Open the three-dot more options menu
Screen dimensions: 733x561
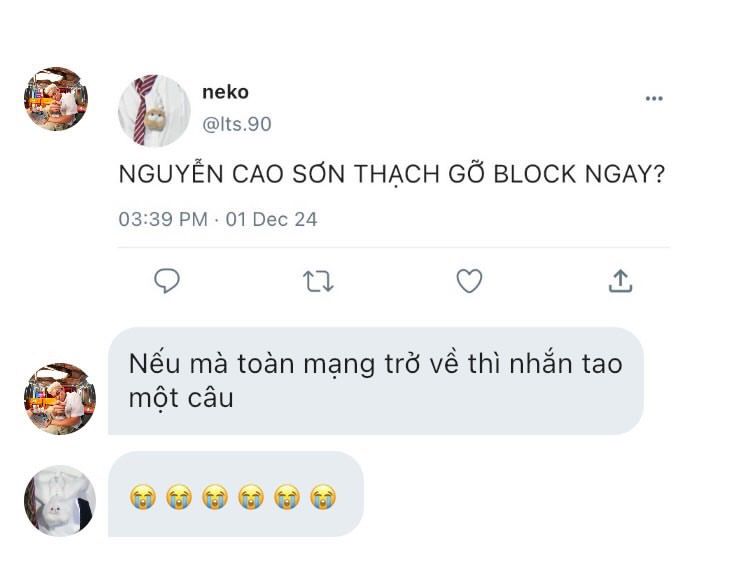(x=654, y=98)
